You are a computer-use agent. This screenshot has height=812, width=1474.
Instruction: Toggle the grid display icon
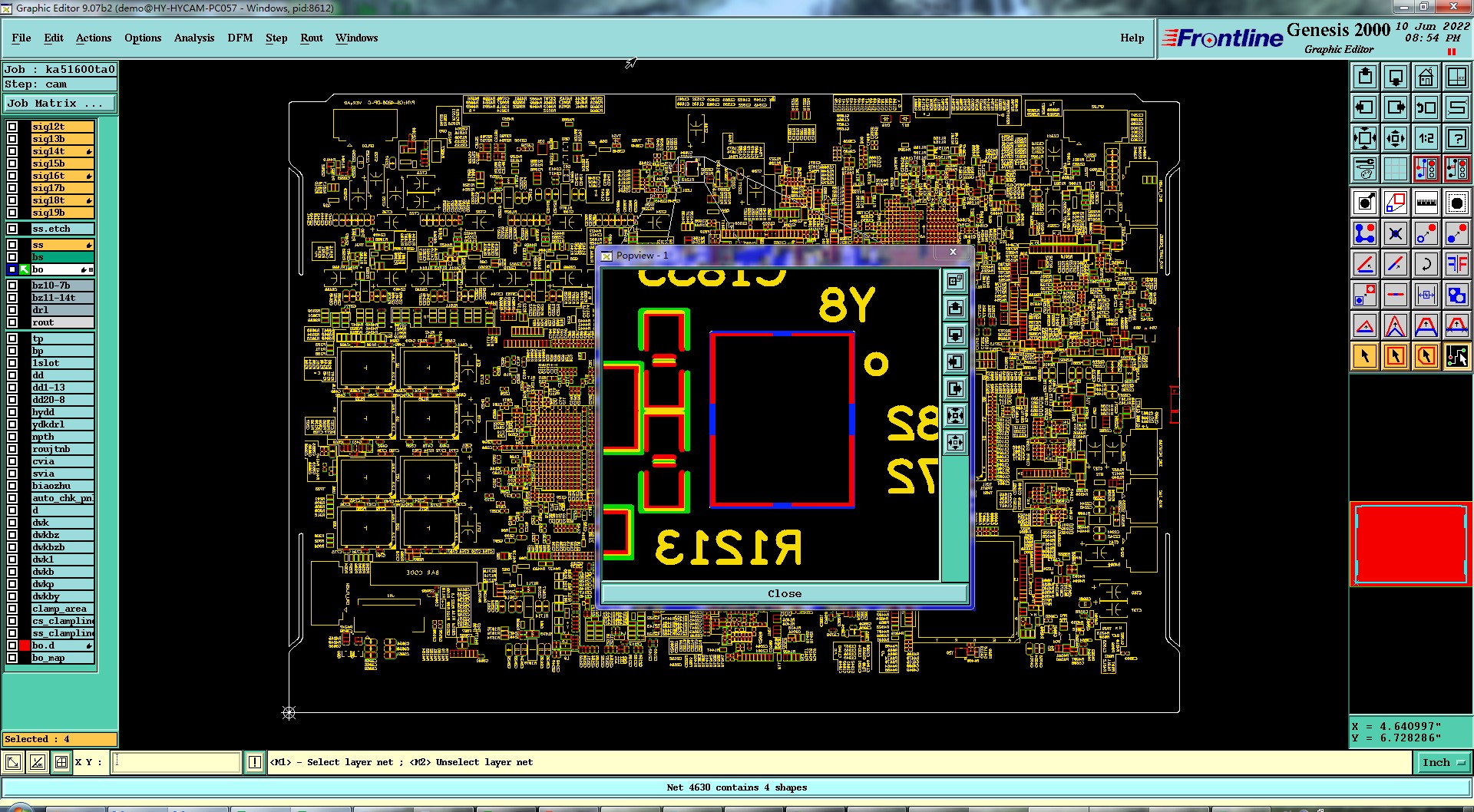click(1396, 168)
